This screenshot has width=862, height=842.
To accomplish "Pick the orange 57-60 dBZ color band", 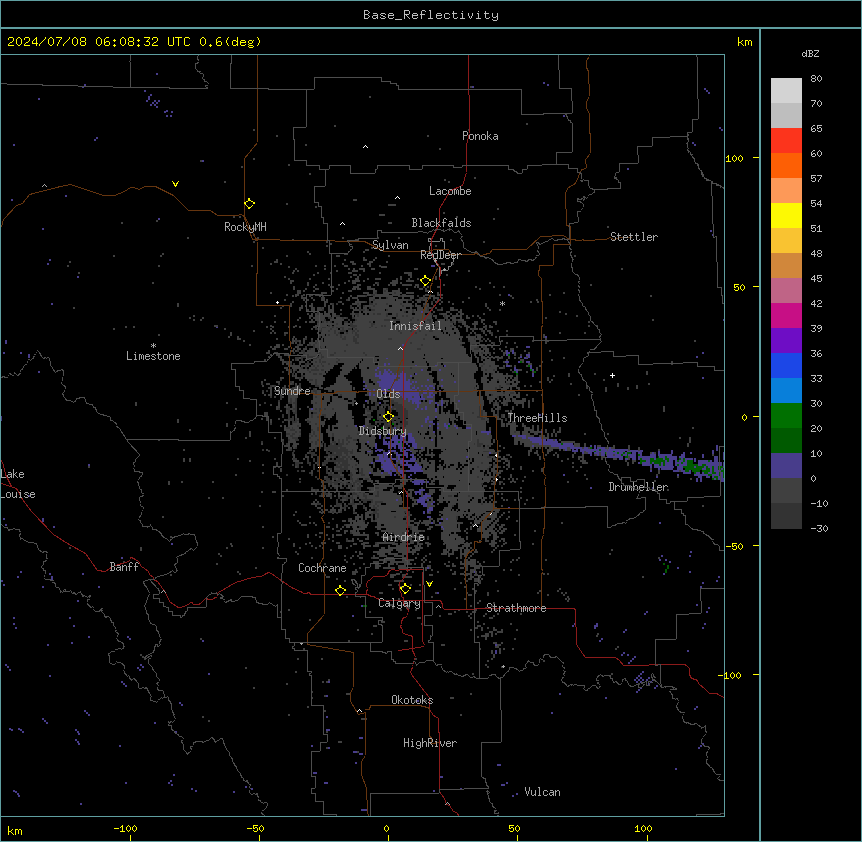I will pos(786,165).
